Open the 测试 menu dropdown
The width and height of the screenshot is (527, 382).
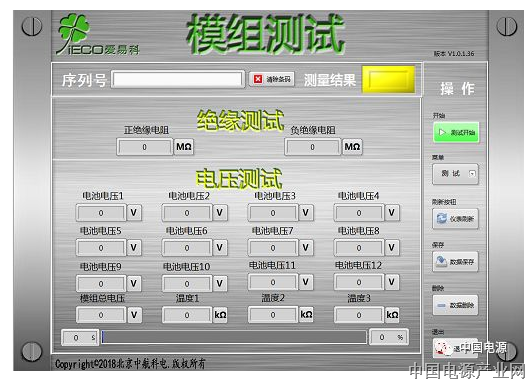pos(455,174)
